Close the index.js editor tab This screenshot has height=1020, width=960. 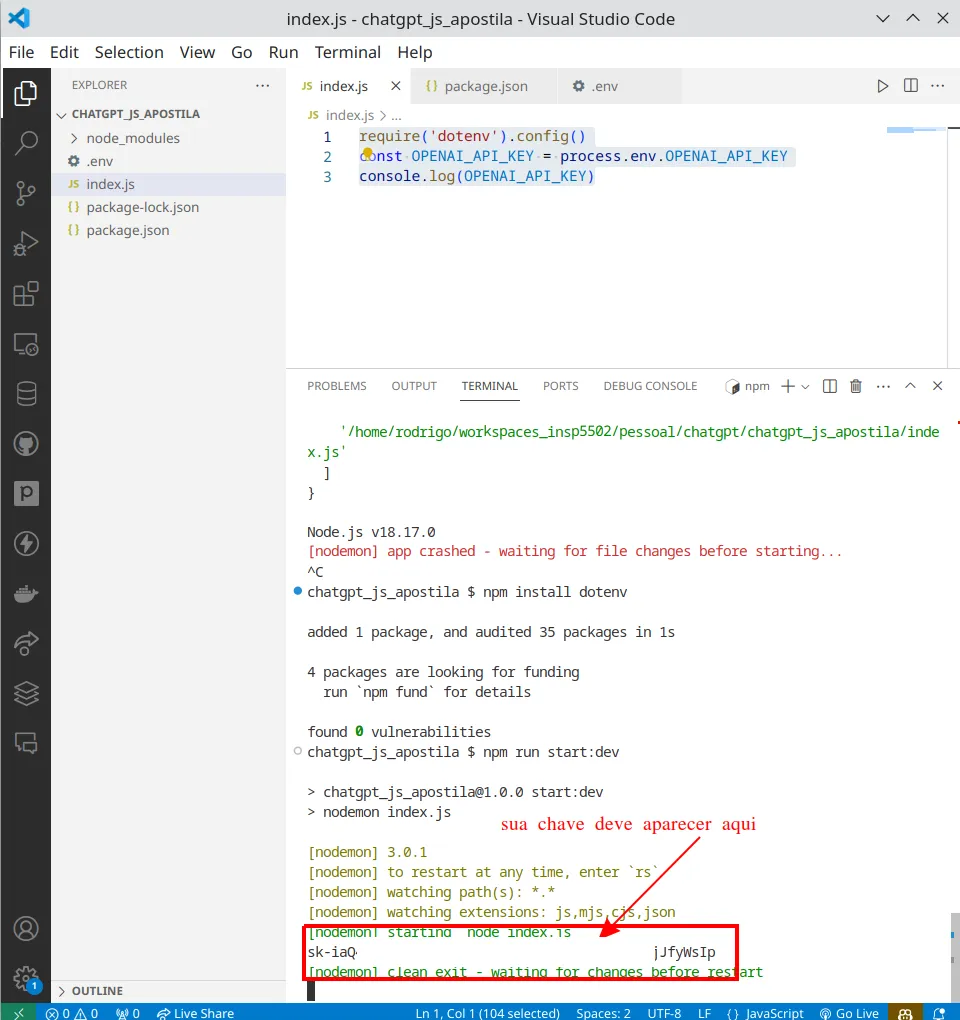[x=395, y=86]
